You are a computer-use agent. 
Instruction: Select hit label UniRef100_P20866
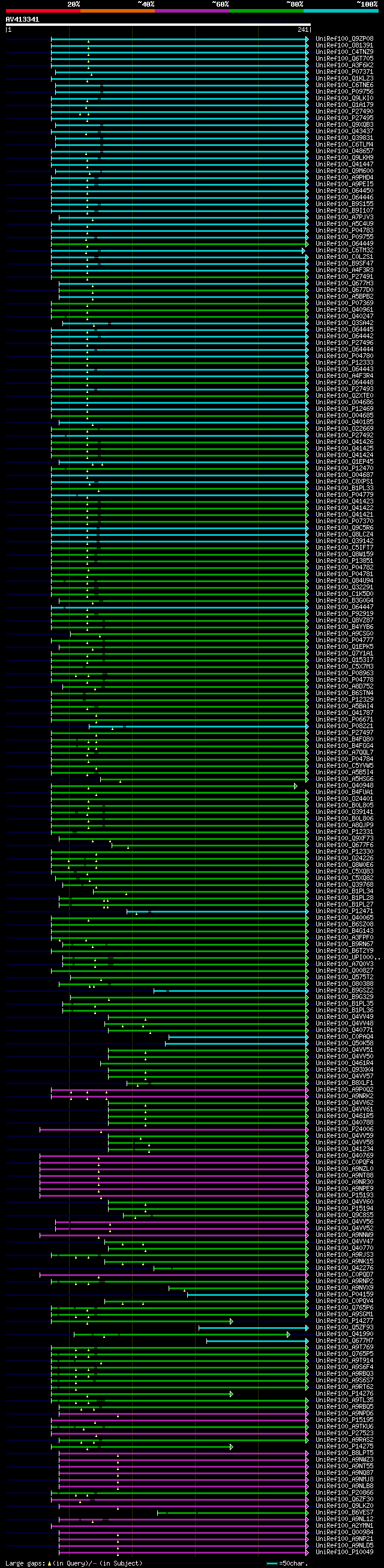pos(344,1493)
